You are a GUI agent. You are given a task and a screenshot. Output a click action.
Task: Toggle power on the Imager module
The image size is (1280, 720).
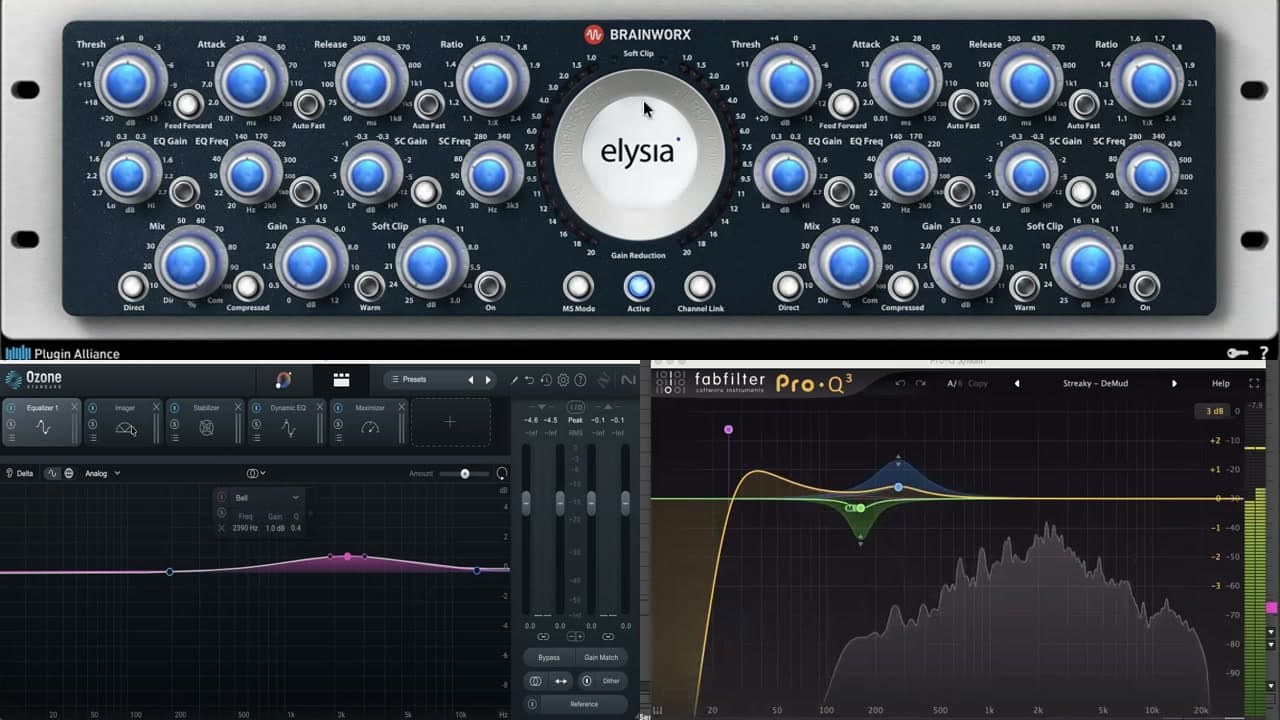[93, 408]
